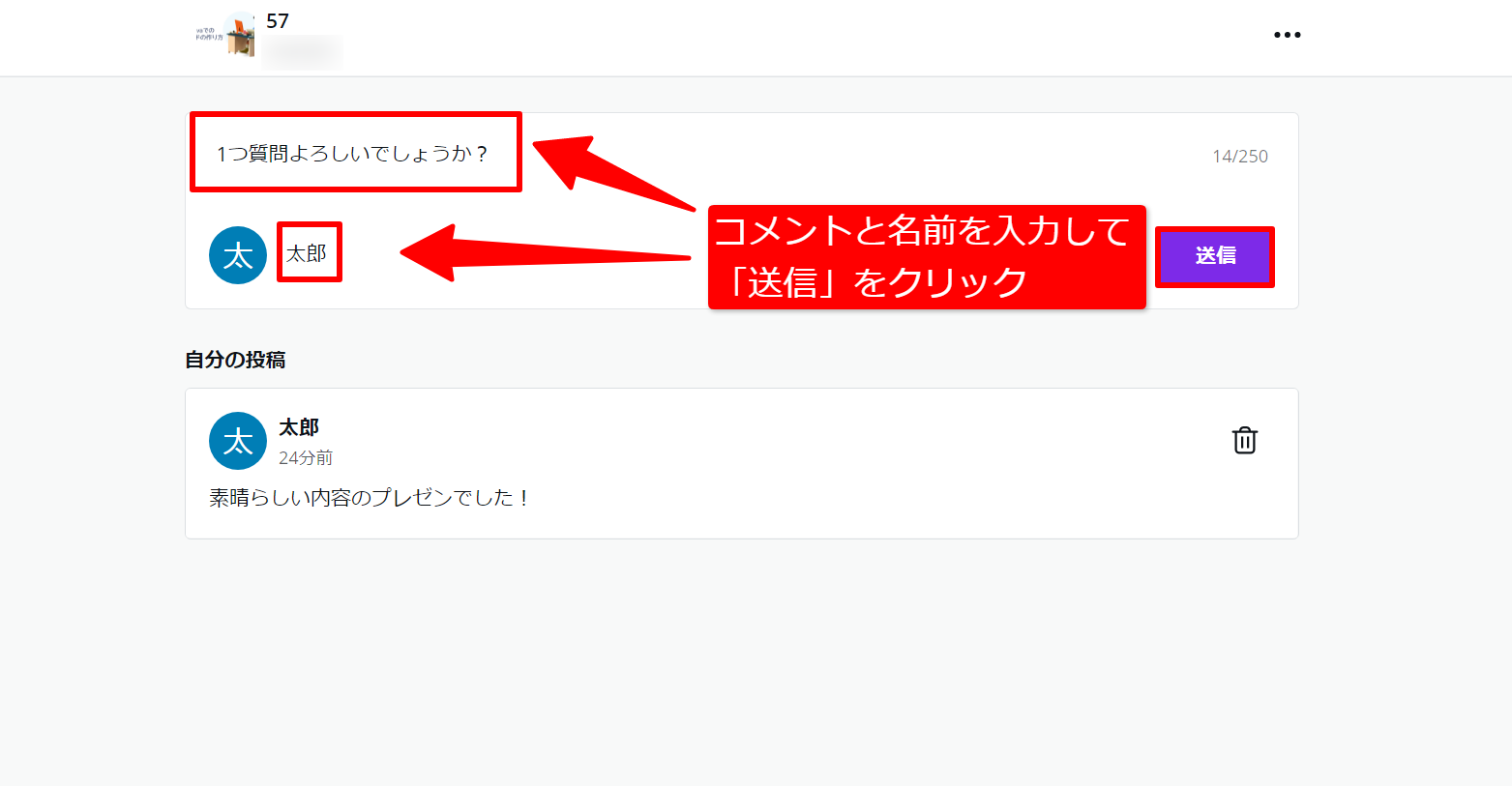The image size is (1512, 786).
Task: Click the 「送信」をクリック line in the red callout
Action: pos(878,282)
